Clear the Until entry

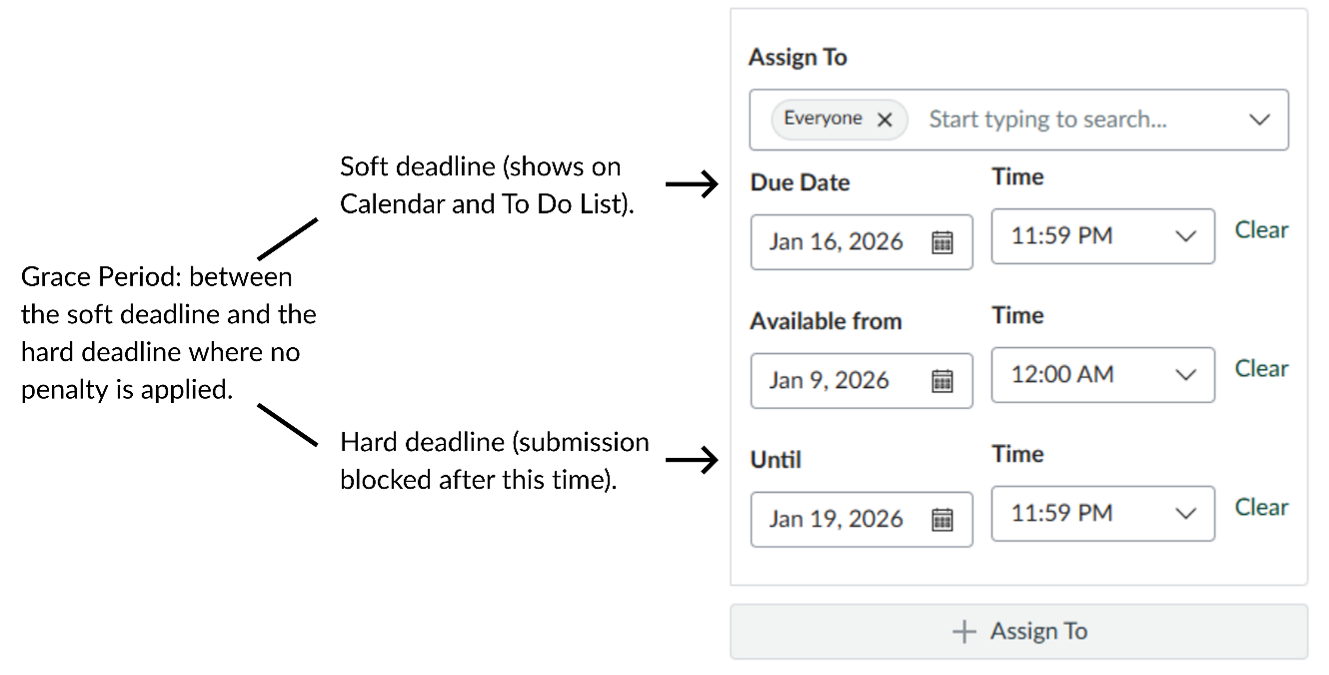pyautogui.click(x=1262, y=507)
